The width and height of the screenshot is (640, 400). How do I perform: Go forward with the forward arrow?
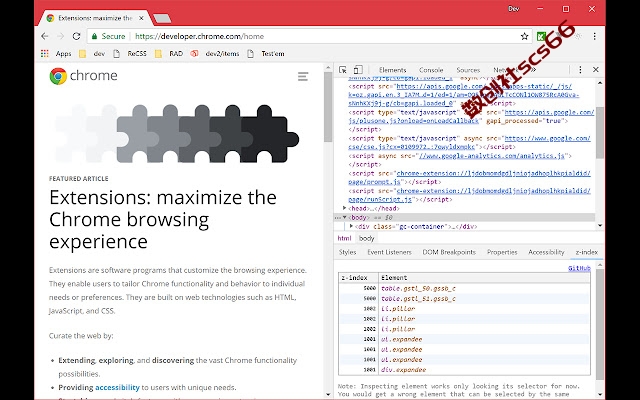coord(60,36)
